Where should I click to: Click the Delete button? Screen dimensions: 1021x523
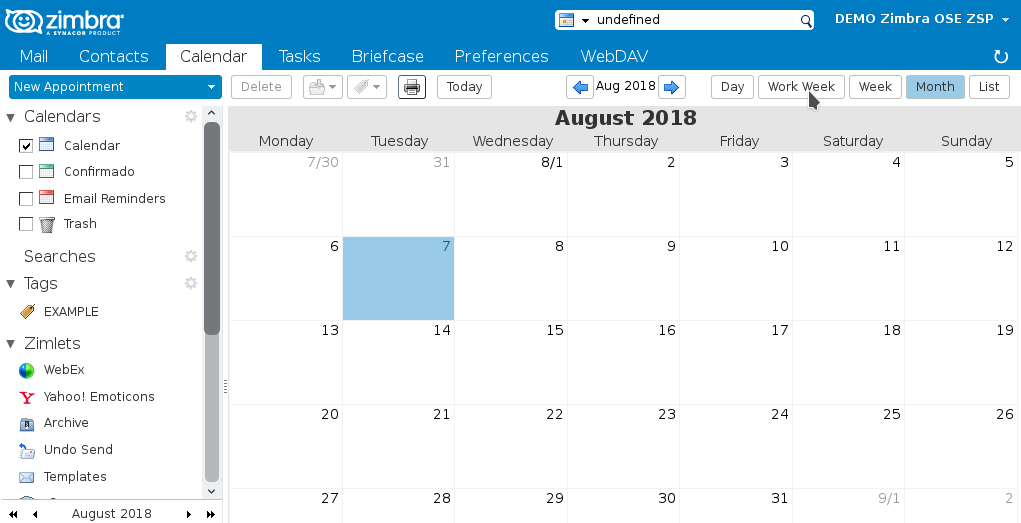(x=261, y=87)
